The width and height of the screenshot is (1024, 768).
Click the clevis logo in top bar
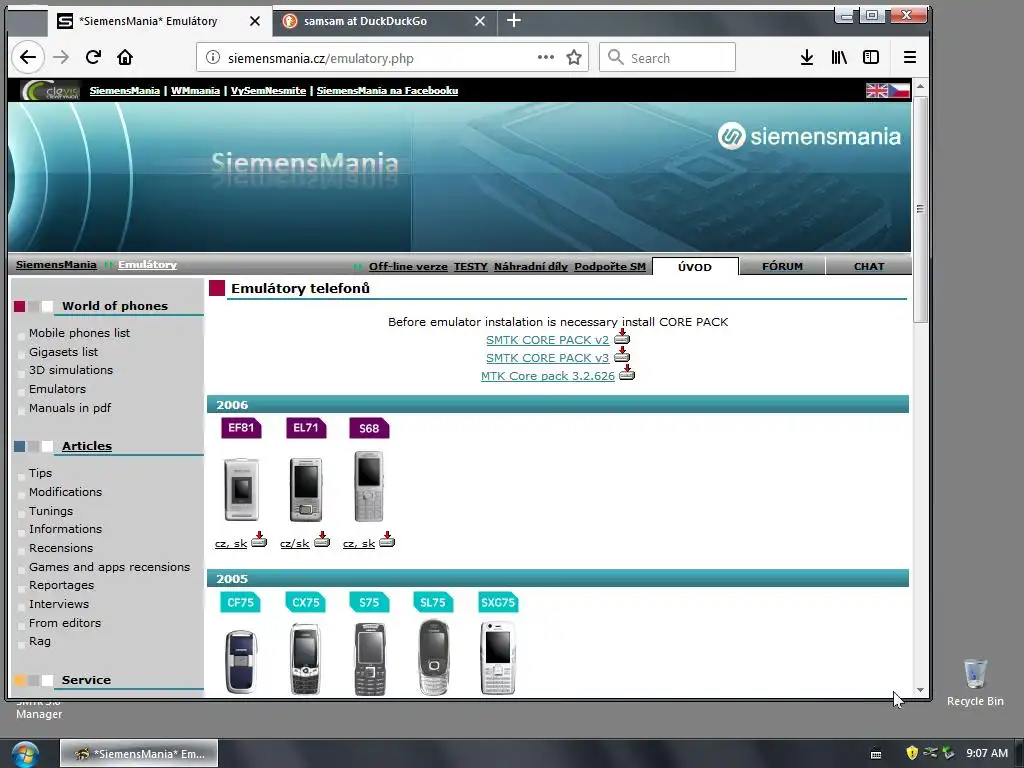tap(50, 90)
